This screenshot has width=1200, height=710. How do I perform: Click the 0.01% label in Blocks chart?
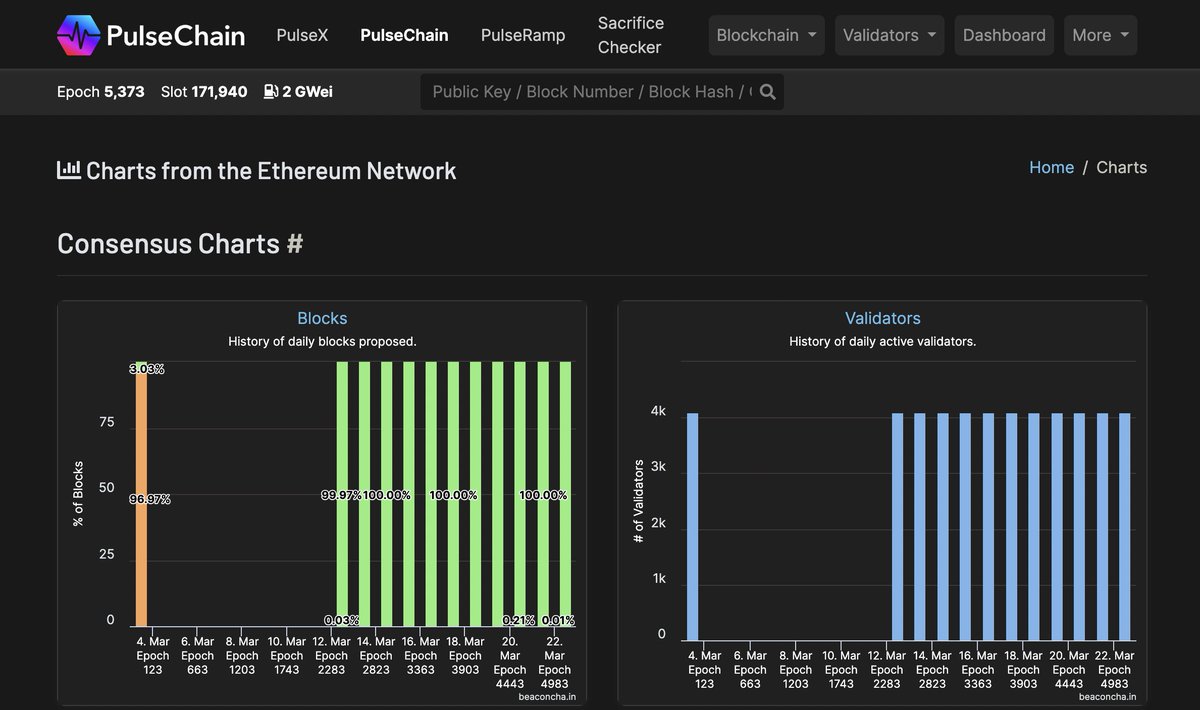(x=557, y=620)
